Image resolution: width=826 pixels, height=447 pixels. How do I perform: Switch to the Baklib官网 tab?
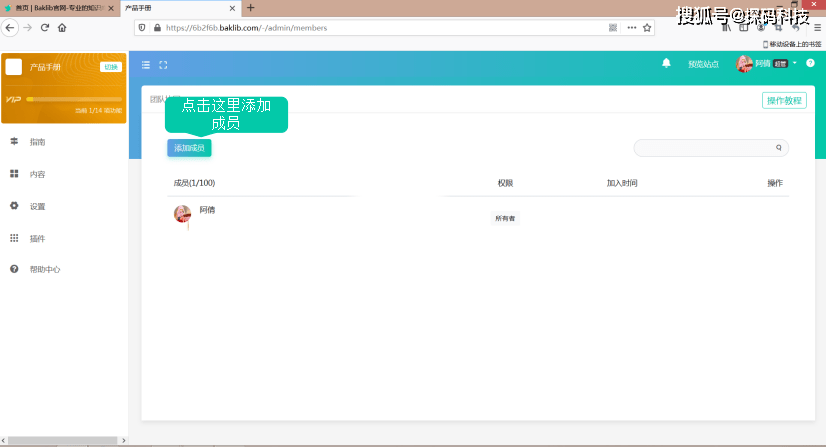pos(60,8)
